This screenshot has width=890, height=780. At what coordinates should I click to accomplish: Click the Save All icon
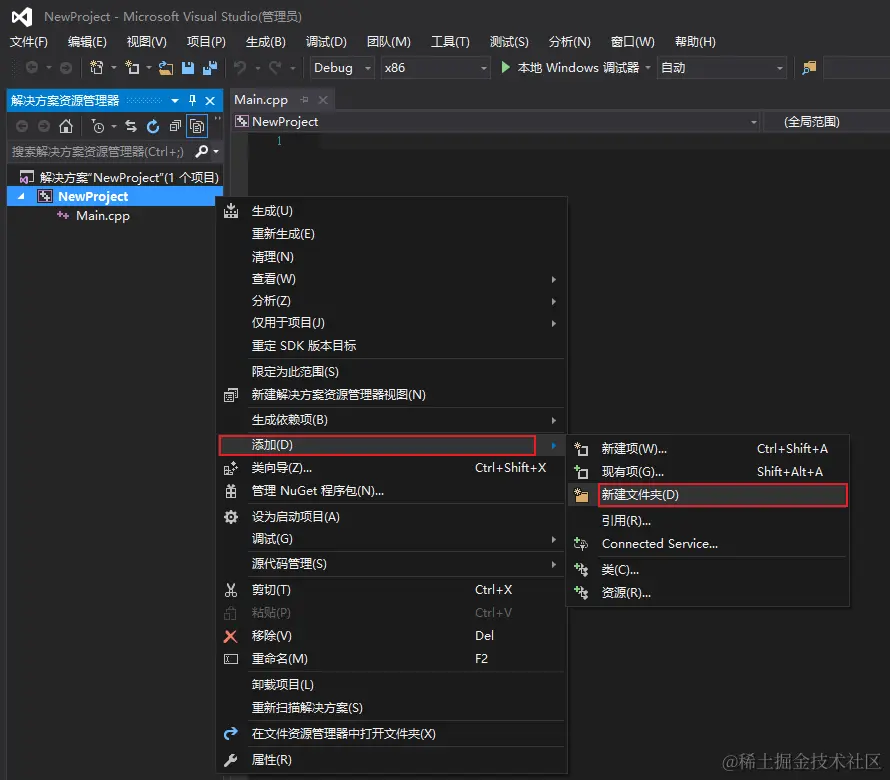coord(210,68)
